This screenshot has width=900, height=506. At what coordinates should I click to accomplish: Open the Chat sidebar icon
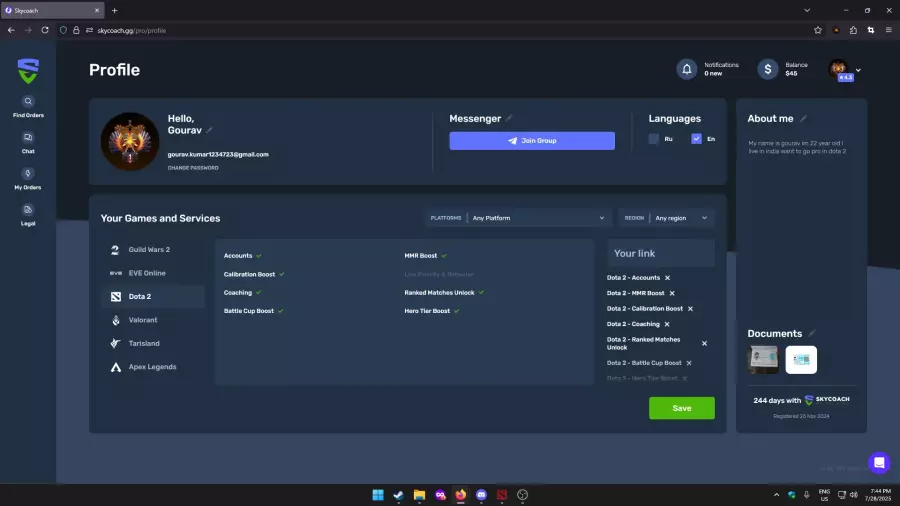tap(28, 138)
